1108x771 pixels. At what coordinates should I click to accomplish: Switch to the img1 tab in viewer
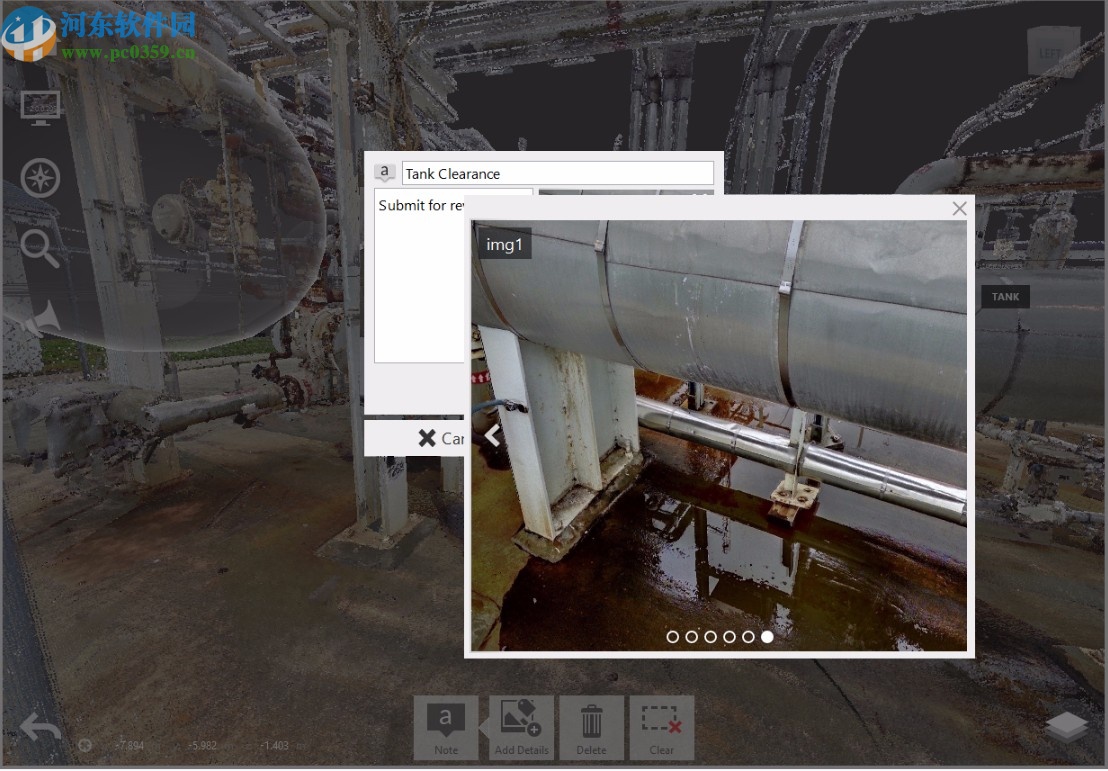(505, 243)
